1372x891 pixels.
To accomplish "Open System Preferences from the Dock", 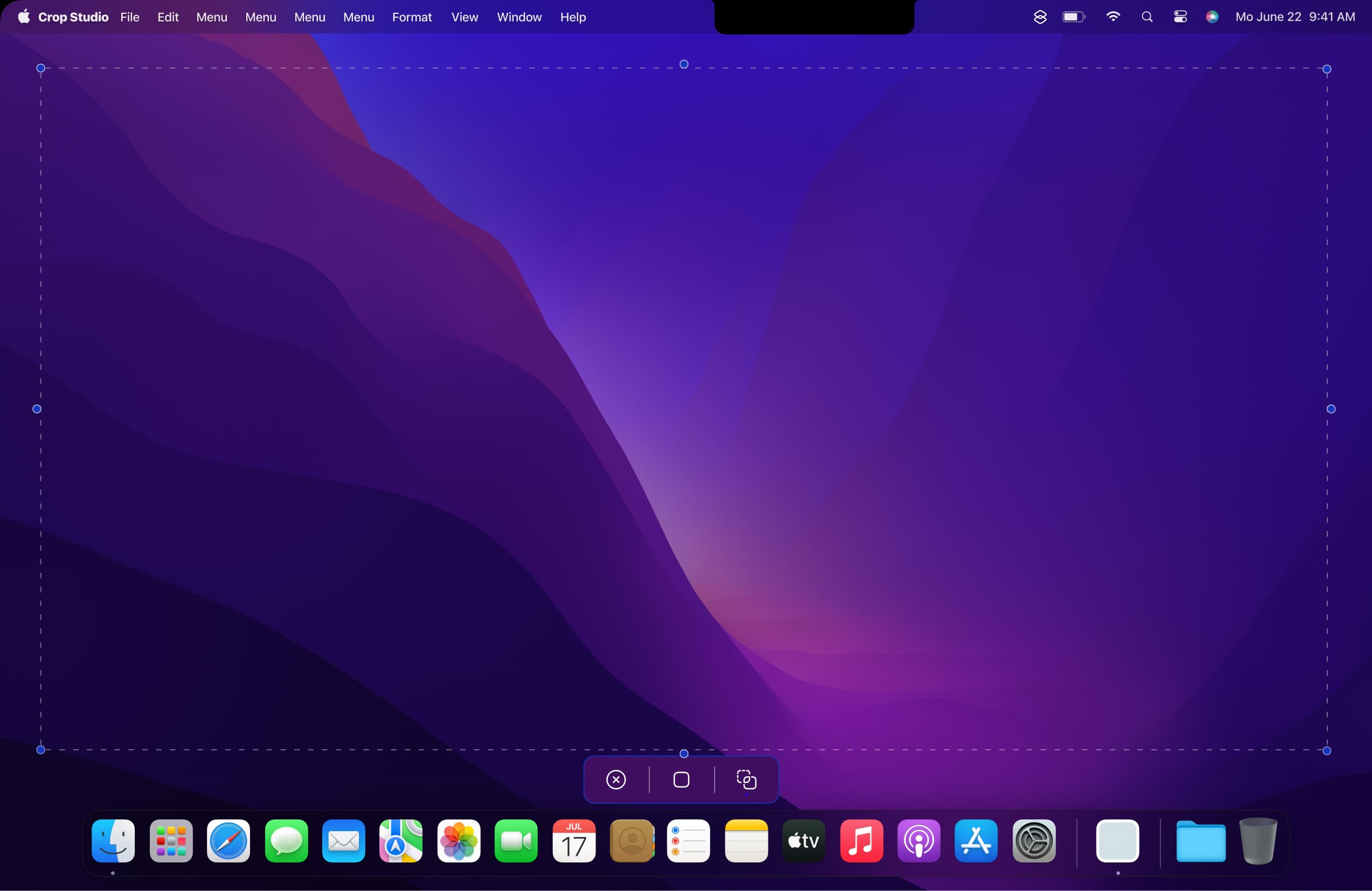I will click(x=1034, y=841).
